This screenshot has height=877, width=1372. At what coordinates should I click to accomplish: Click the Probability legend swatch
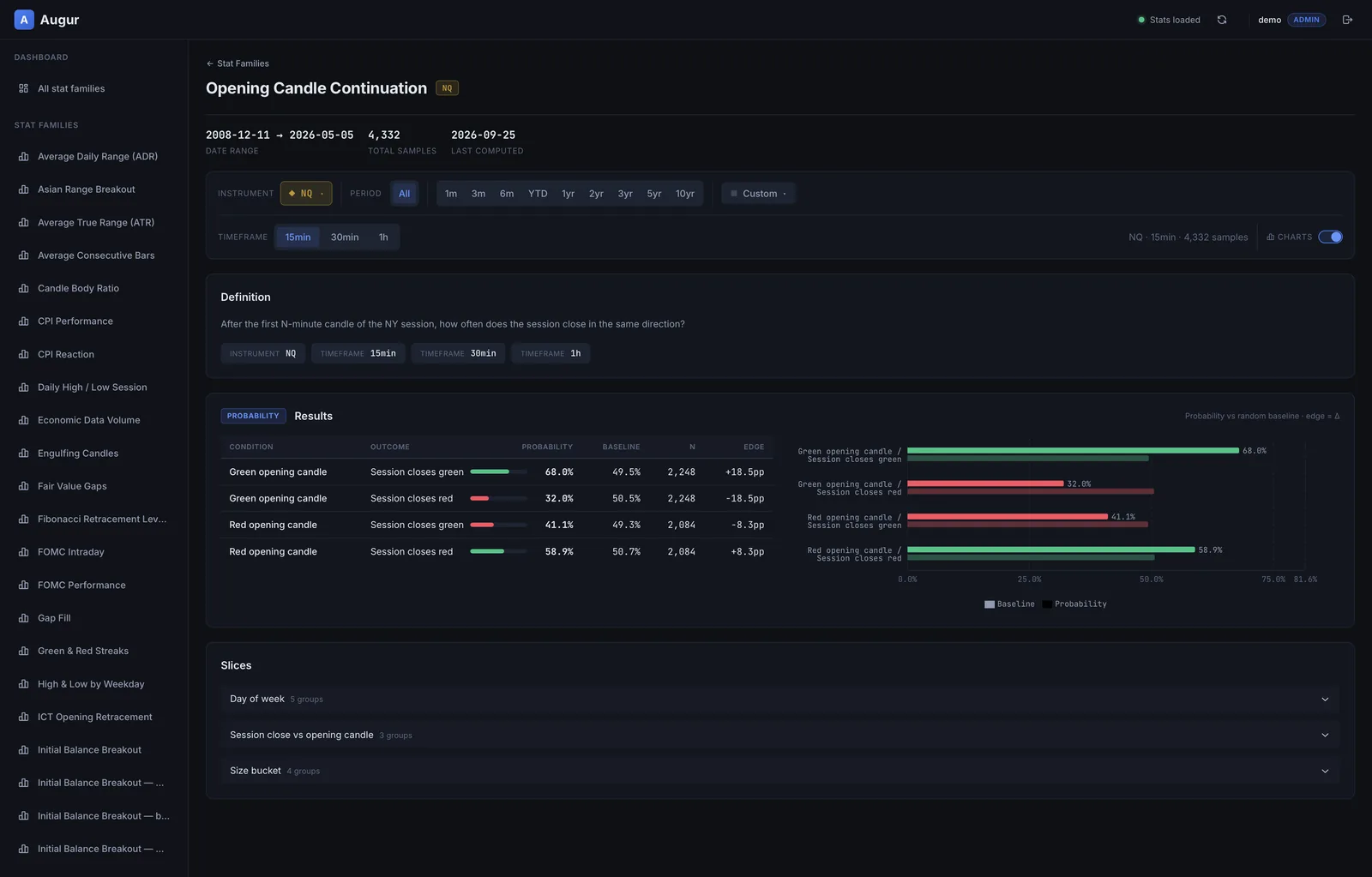coord(1047,604)
